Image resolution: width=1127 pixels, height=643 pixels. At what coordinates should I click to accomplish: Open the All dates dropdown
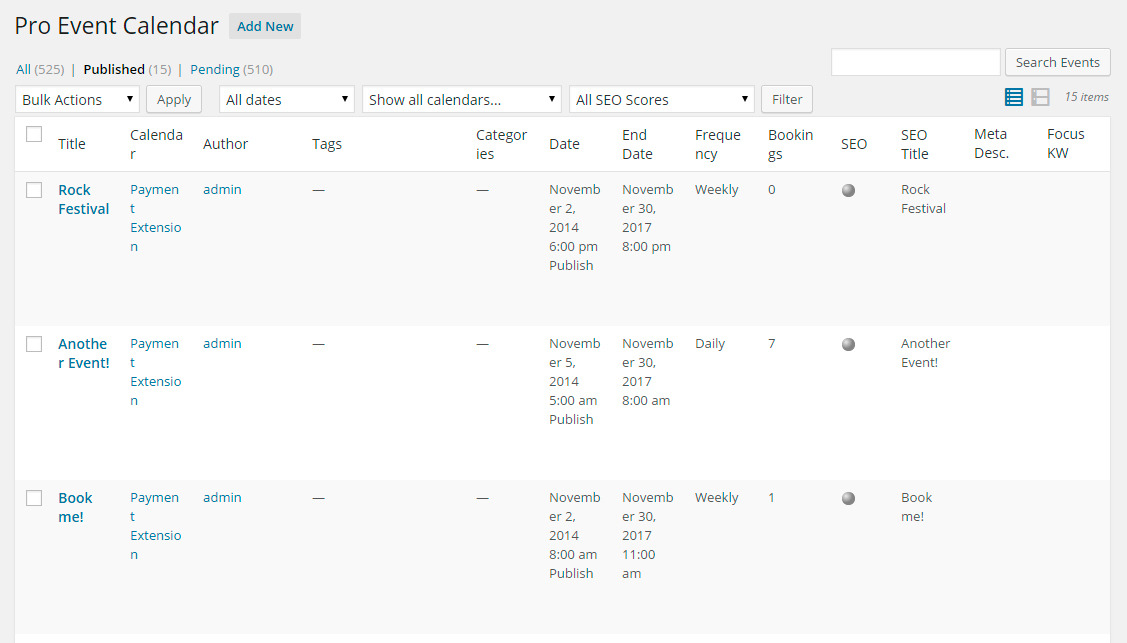pyautogui.click(x=286, y=99)
